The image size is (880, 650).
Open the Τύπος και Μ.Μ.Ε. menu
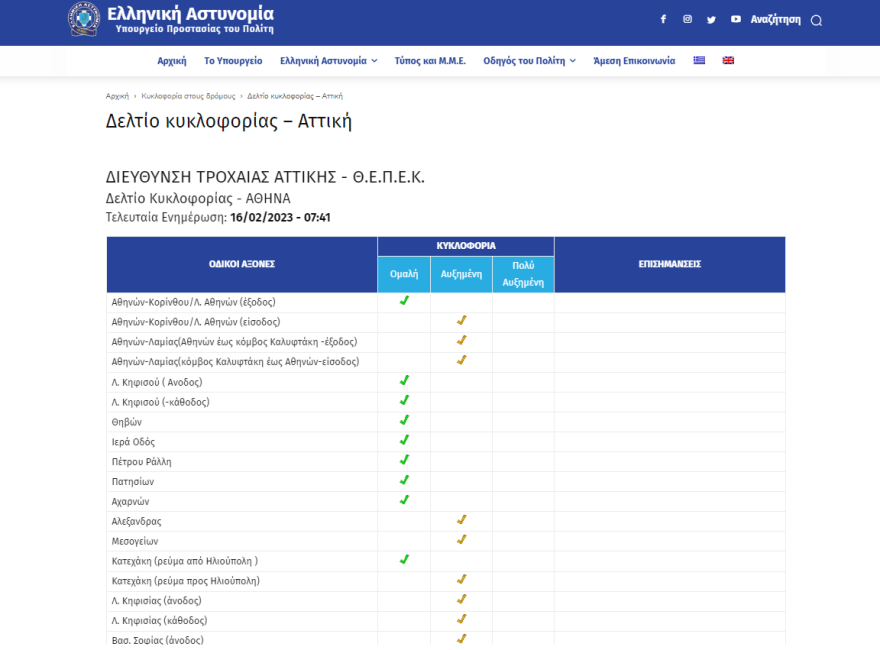[430, 61]
